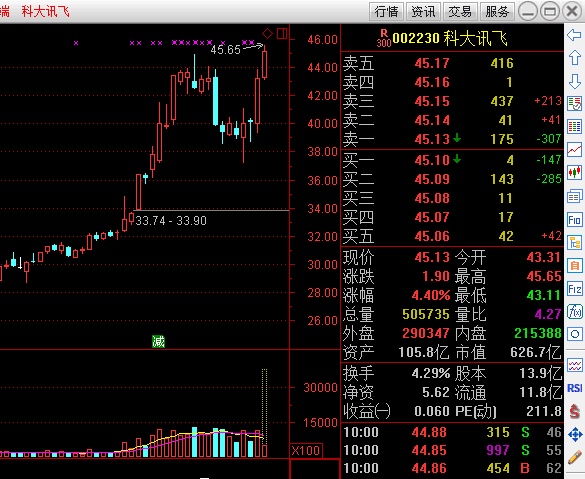Click the 45.65 high price label on chart
The image size is (585, 479).
[225, 50]
